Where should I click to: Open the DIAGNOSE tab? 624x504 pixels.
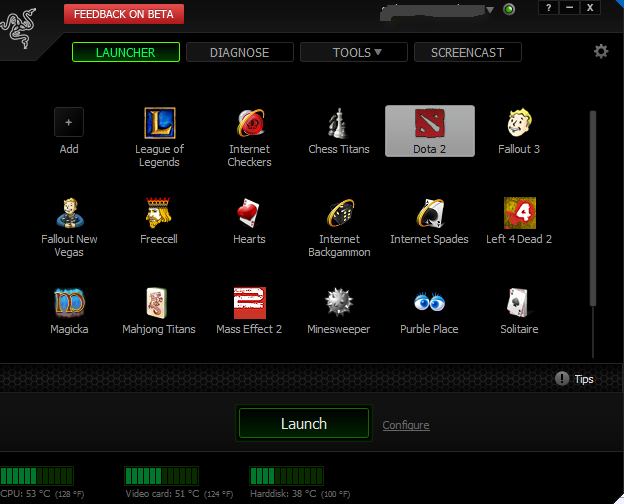point(240,52)
